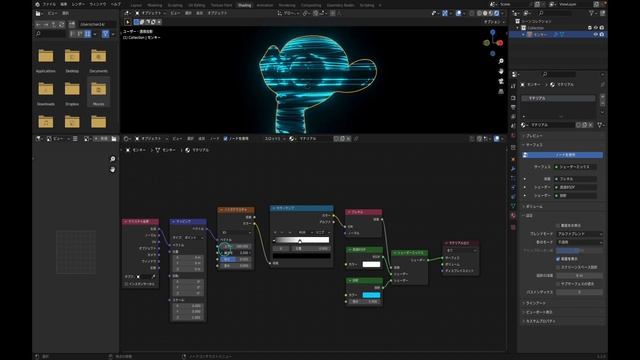Select solid viewport shading

coord(485,13)
